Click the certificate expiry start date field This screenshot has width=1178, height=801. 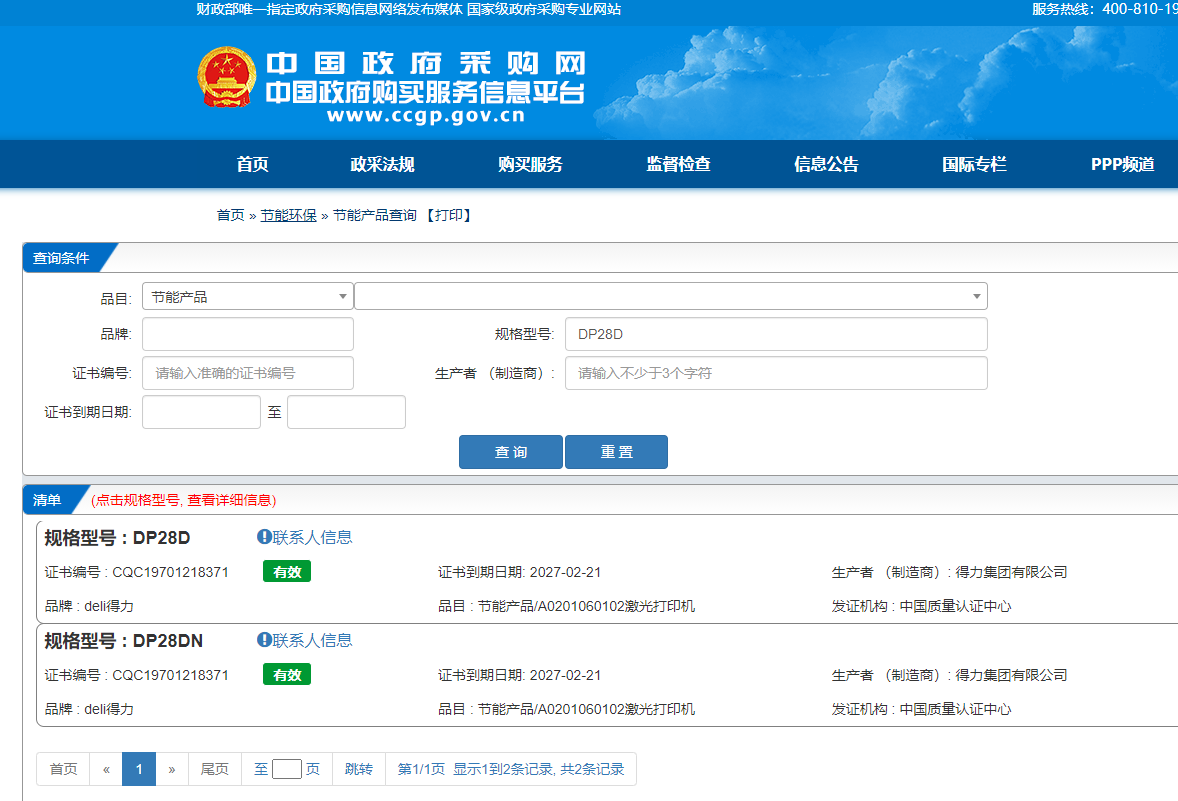(201, 413)
